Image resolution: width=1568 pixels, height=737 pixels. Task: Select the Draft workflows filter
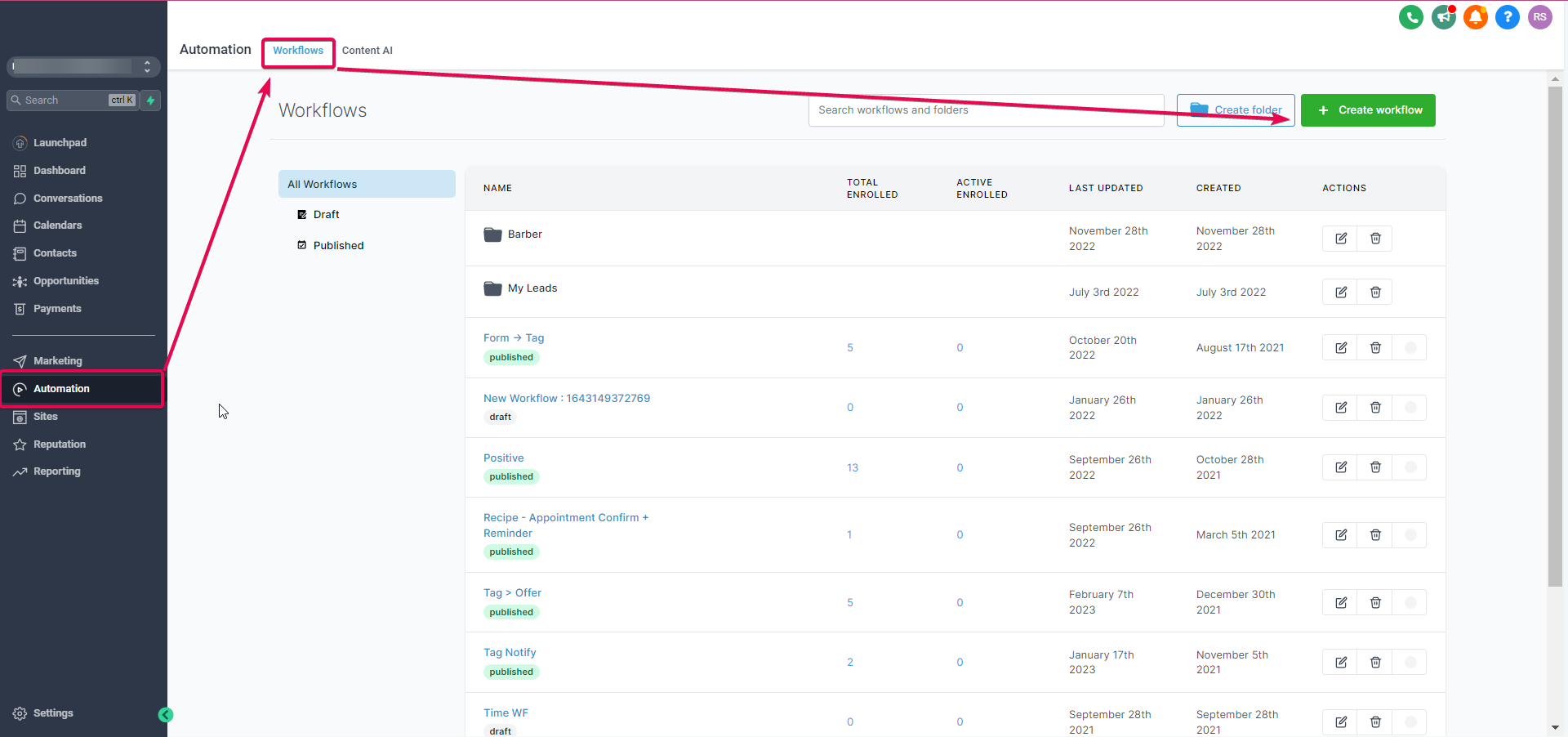pos(326,215)
